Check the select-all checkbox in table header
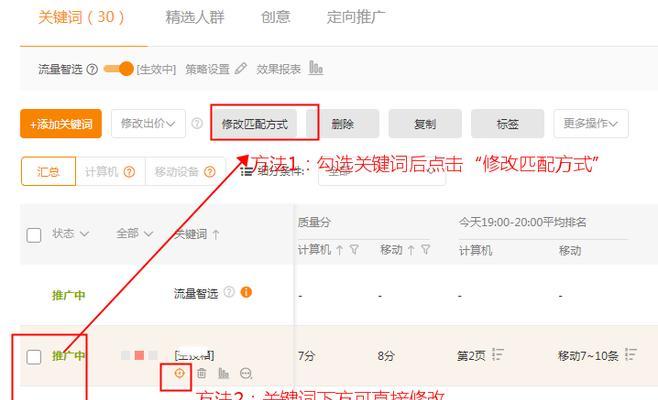Screen dimensions: 658x400 (34, 235)
